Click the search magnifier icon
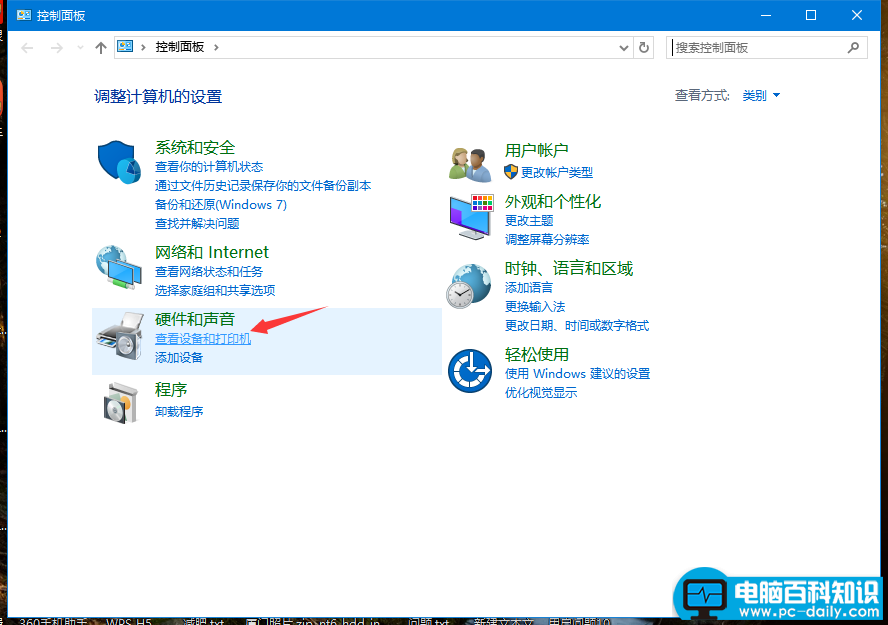Viewport: 888px width, 625px height. [x=853, y=47]
